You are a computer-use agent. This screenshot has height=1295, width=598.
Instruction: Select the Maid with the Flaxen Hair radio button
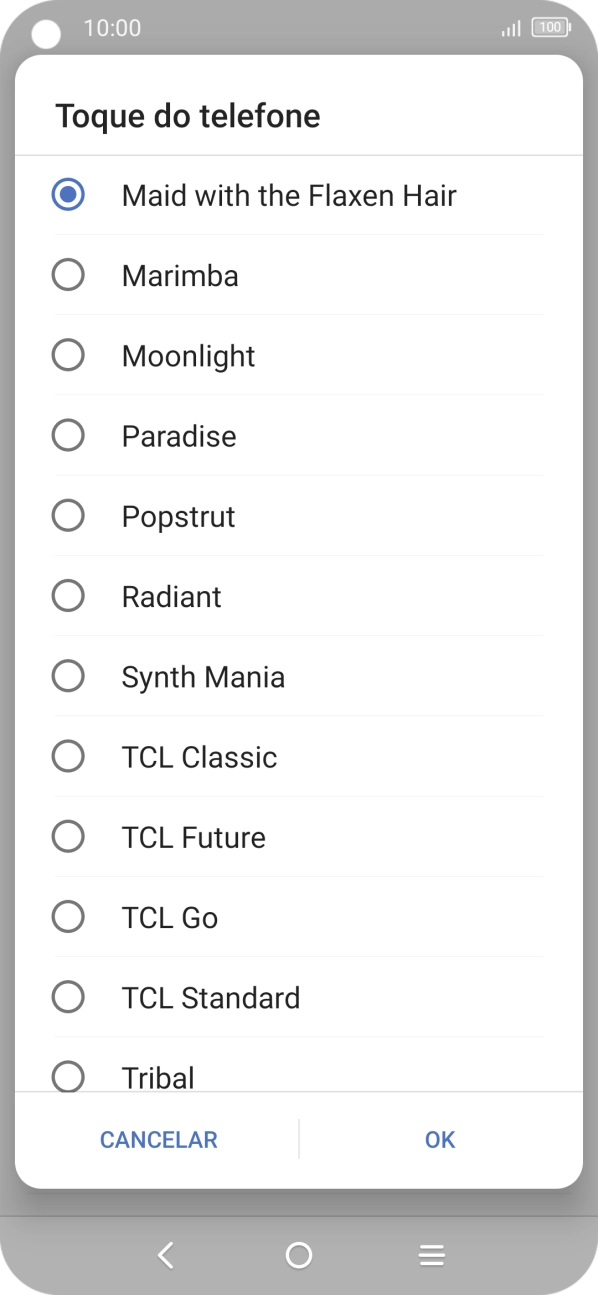tap(68, 194)
